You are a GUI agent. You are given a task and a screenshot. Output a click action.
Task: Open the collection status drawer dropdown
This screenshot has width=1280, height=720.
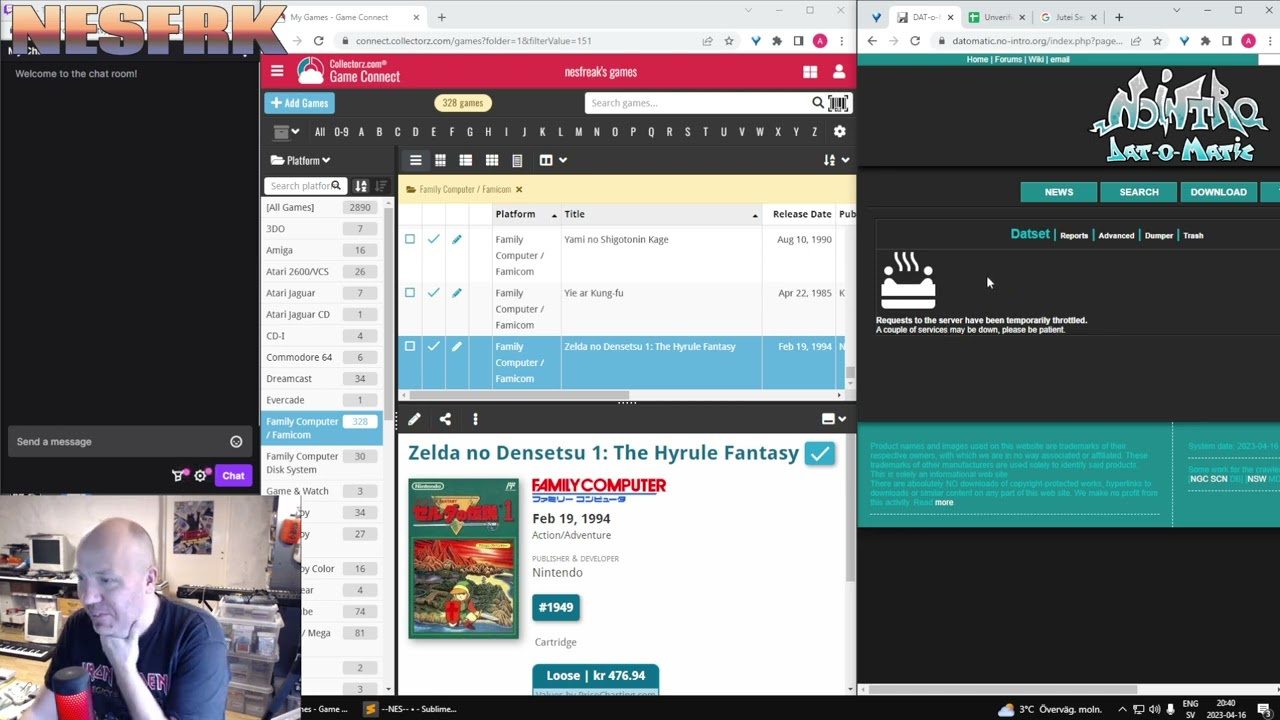[287, 132]
